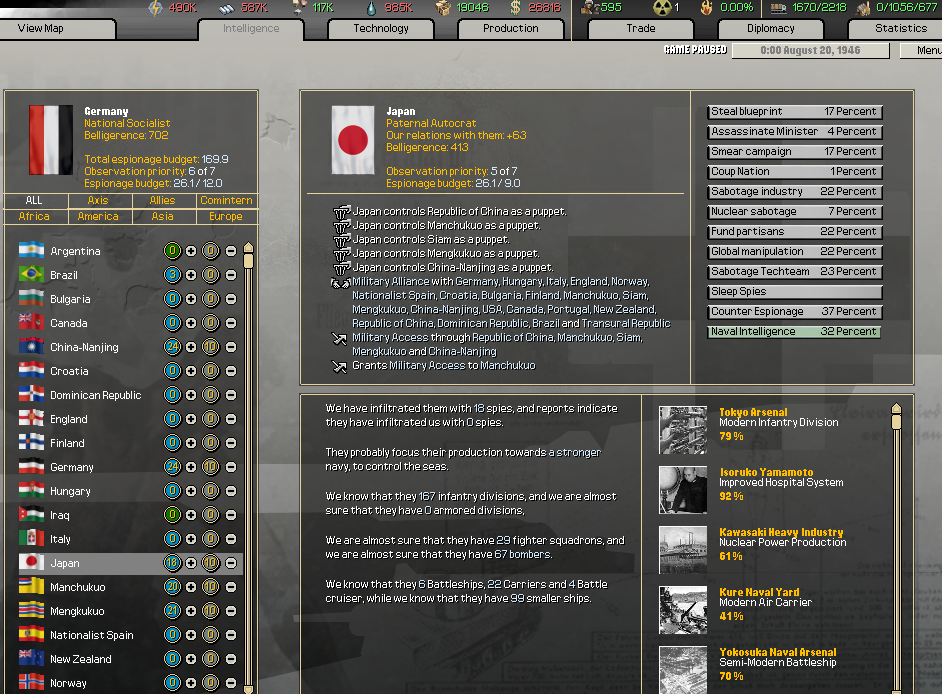Open the Trade tab

click(640, 29)
